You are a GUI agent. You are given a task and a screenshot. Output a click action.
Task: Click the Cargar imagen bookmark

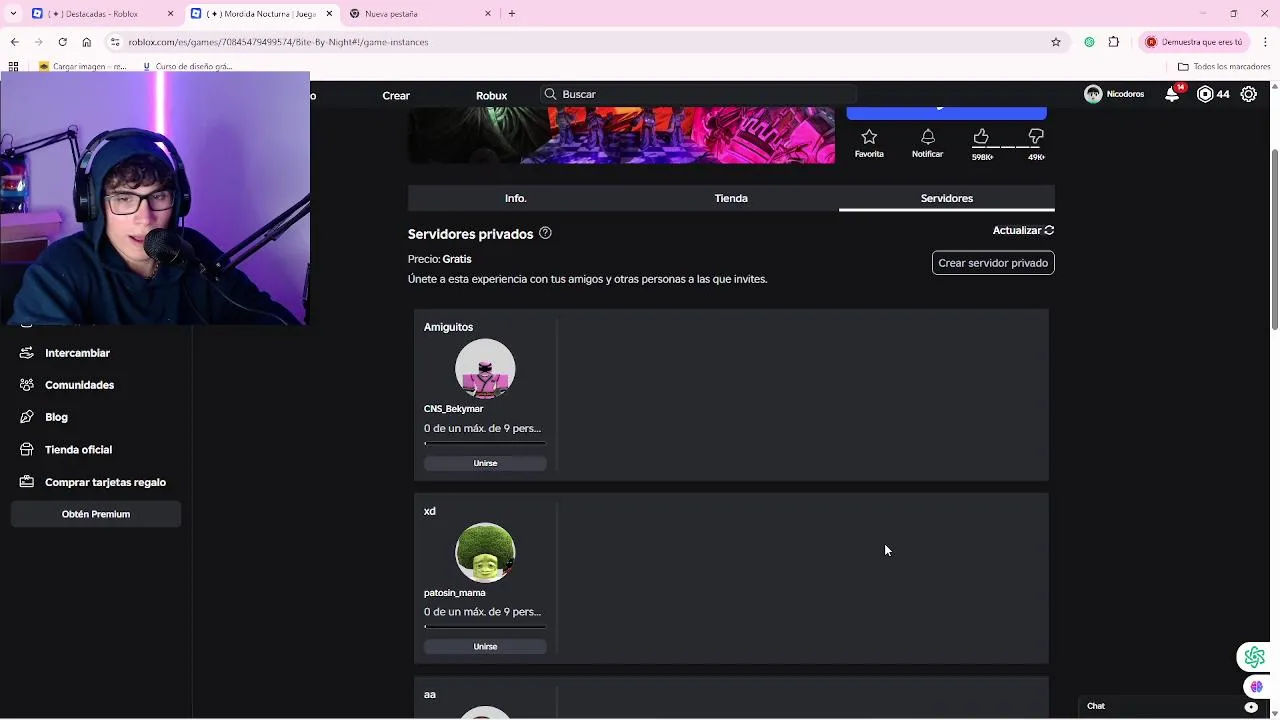click(82, 67)
